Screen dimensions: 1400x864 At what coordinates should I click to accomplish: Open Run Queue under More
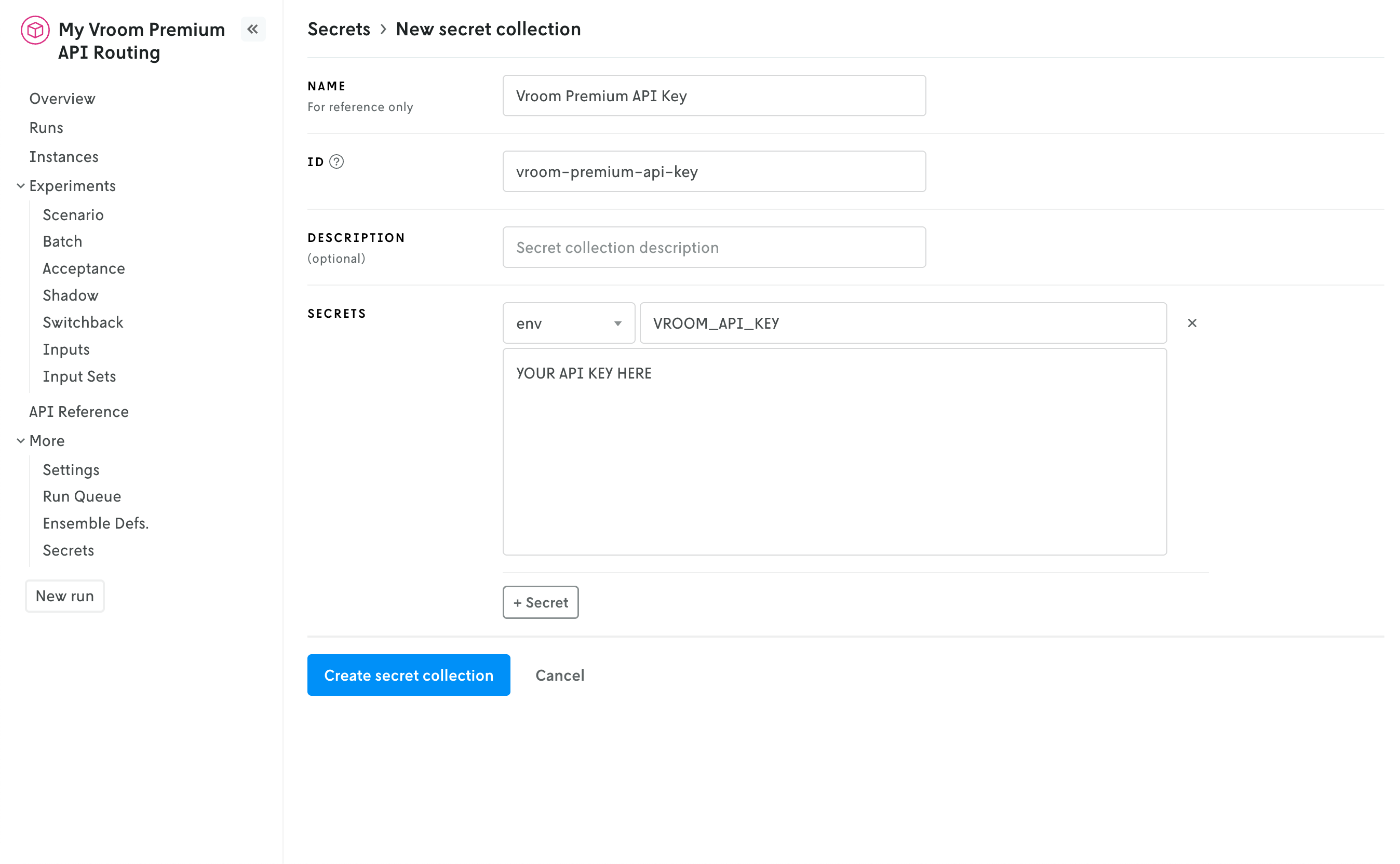click(x=82, y=496)
